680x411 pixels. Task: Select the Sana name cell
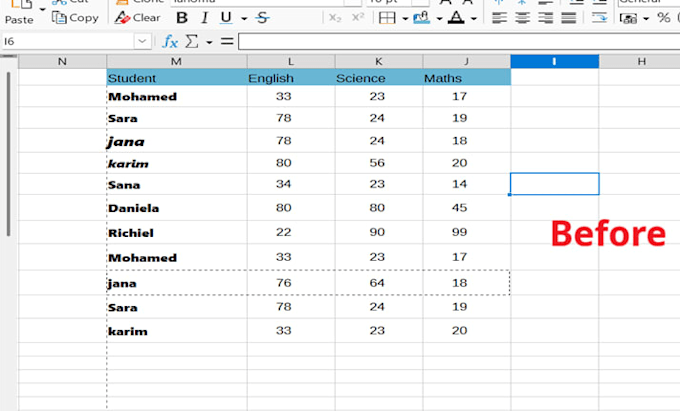(x=177, y=184)
